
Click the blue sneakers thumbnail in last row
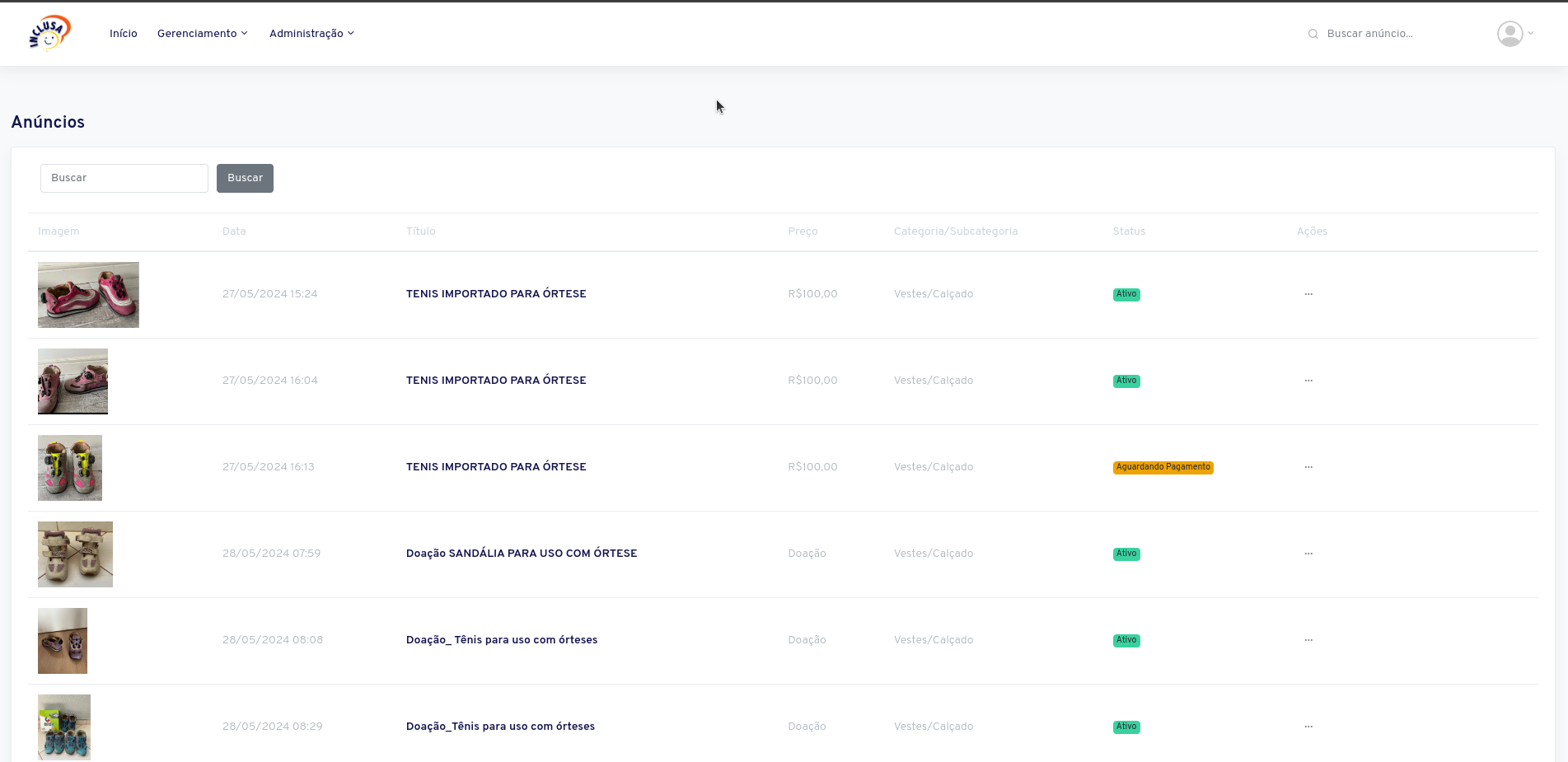(64, 727)
